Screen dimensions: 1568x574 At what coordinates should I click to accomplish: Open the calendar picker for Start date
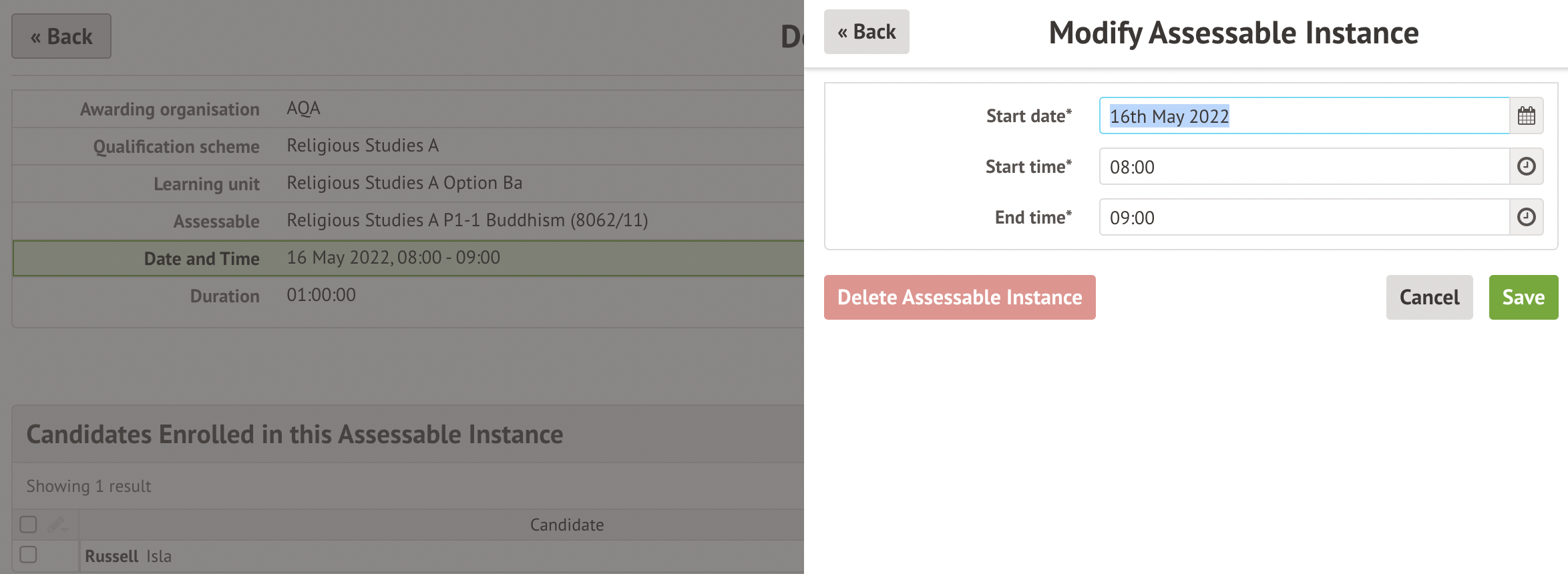[x=1526, y=115]
